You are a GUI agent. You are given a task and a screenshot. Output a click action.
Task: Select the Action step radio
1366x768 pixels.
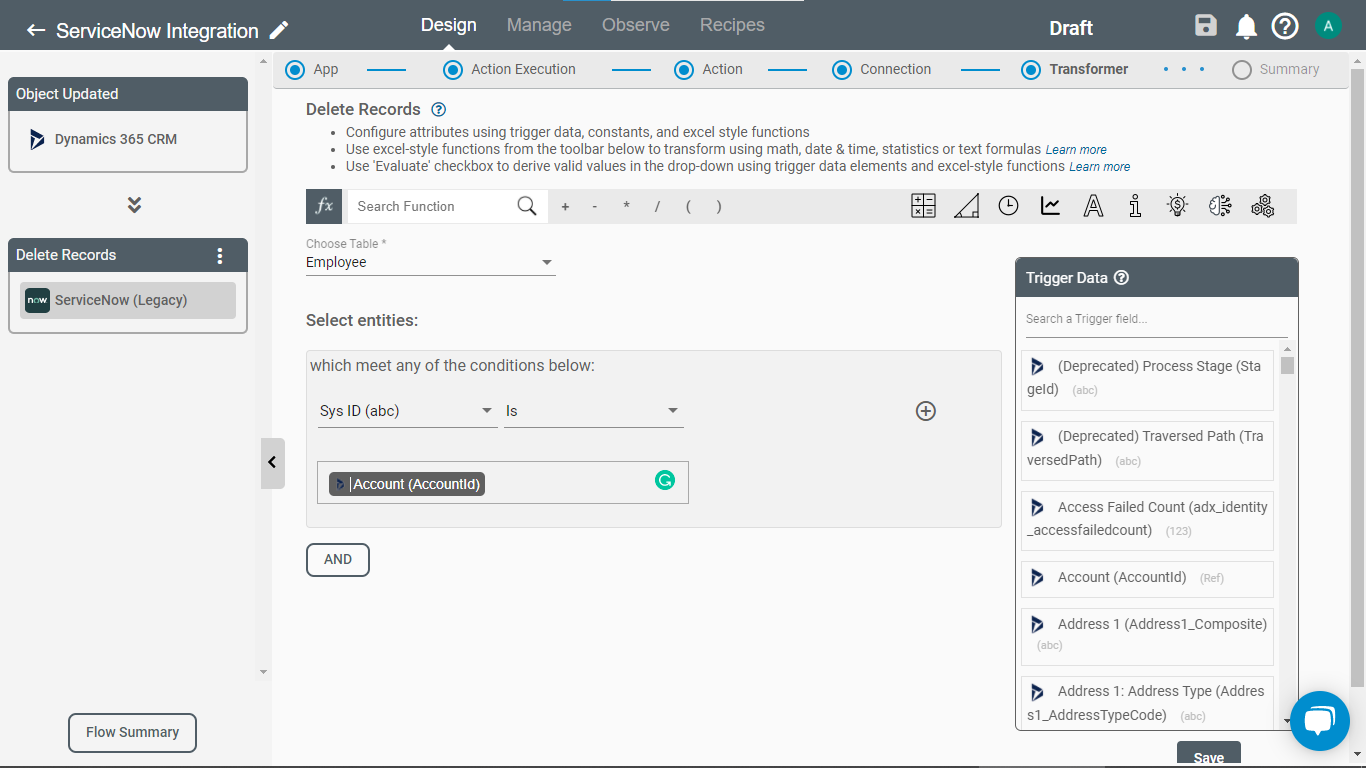coord(684,70)
